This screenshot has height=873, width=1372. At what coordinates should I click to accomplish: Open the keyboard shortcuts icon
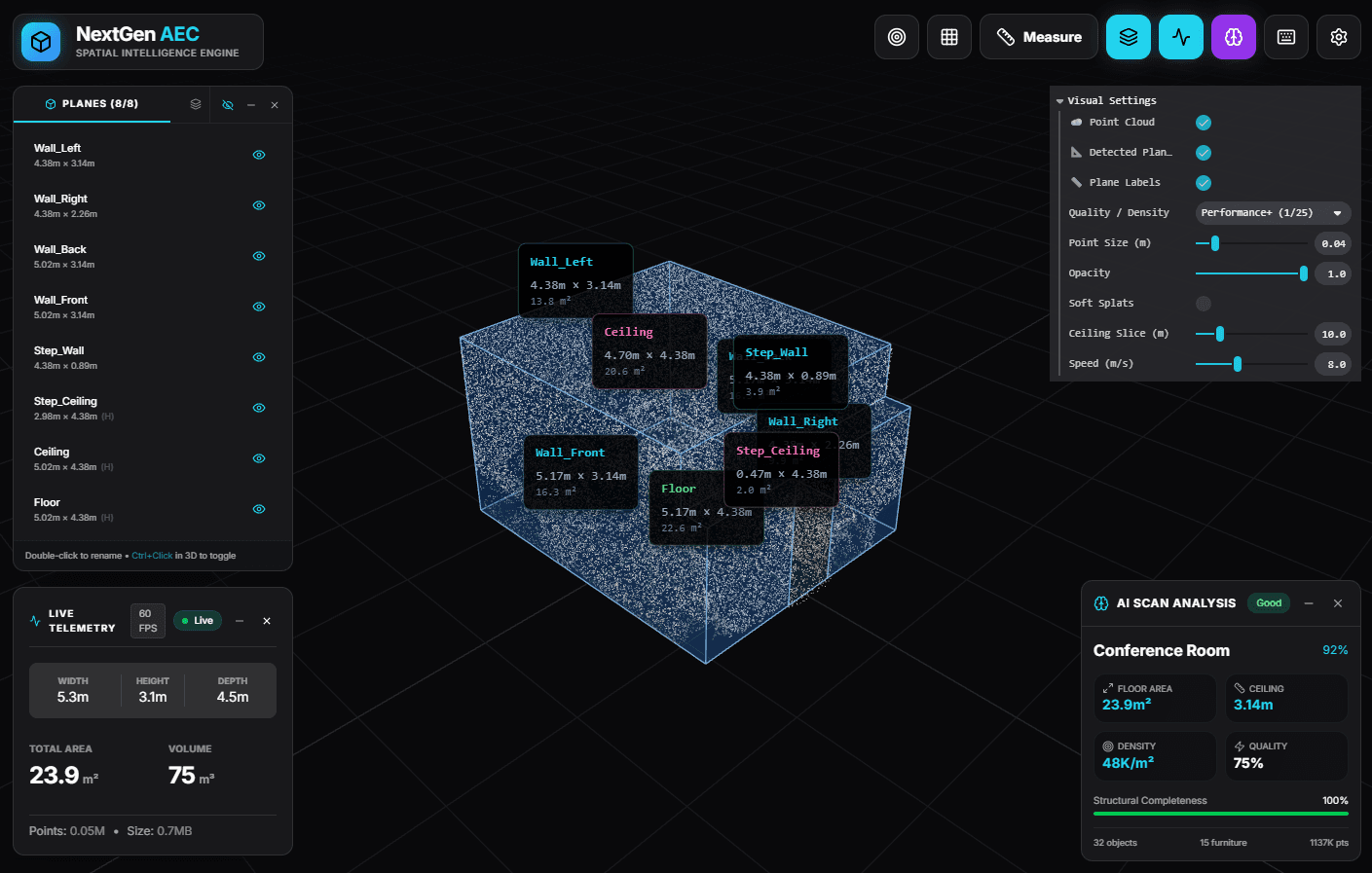pos(1286,37)
